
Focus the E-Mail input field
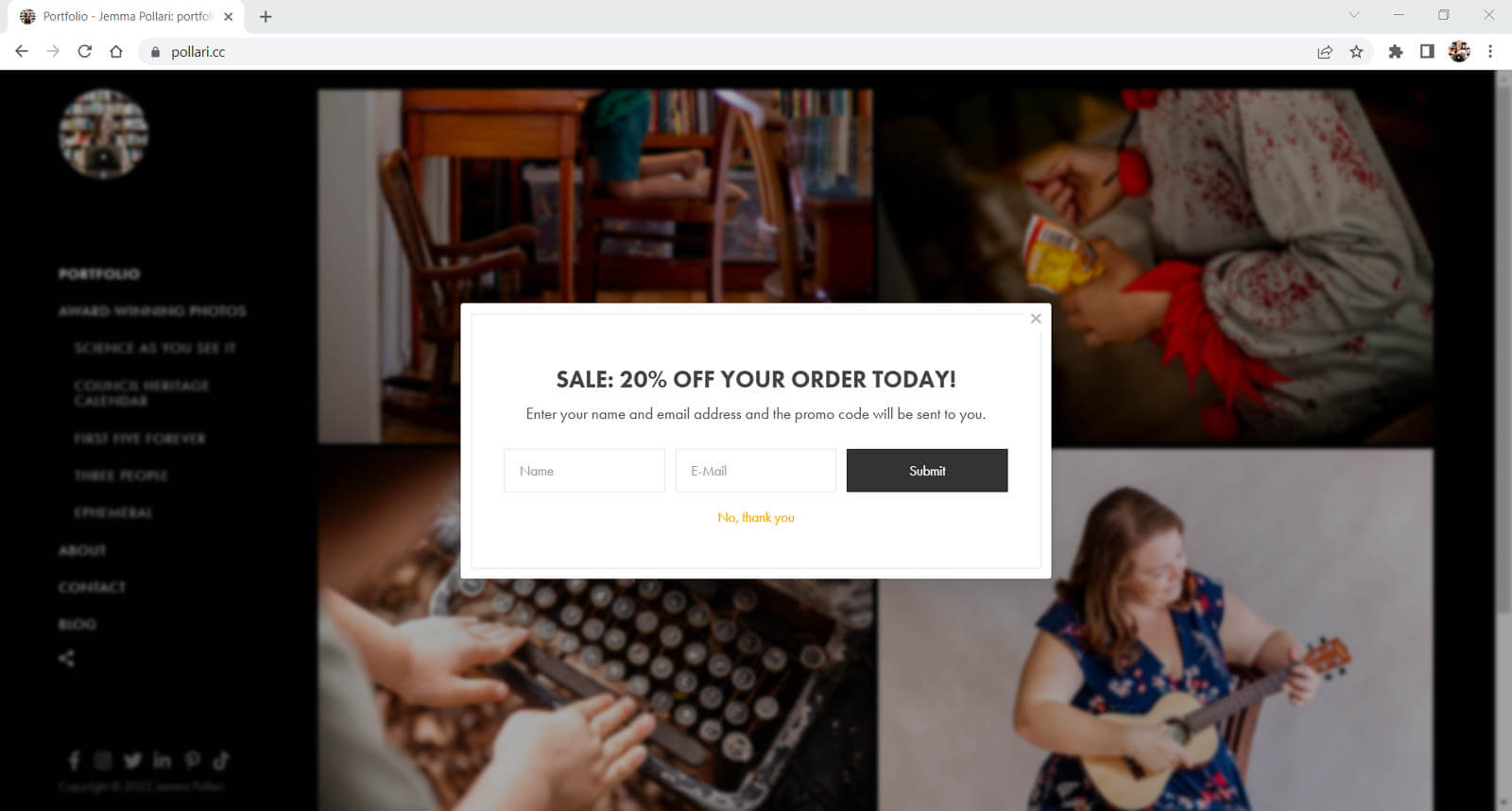click(756, 471)
